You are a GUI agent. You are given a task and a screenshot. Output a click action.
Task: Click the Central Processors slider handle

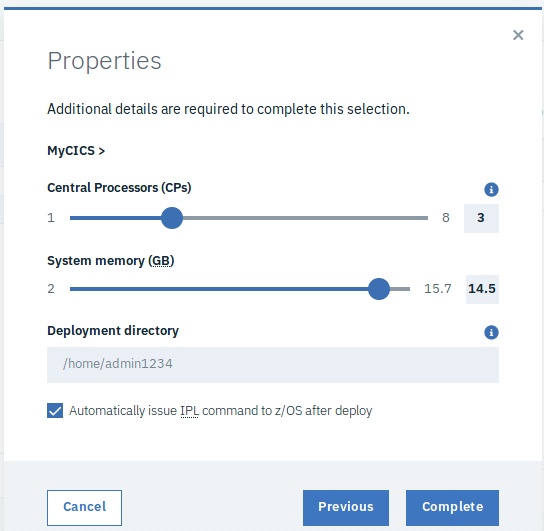[x=172, y=218]
